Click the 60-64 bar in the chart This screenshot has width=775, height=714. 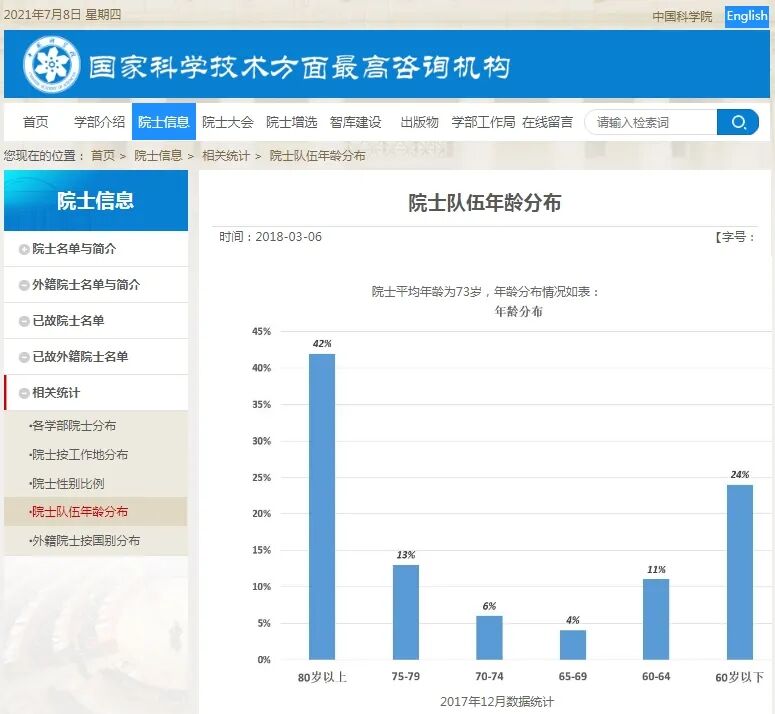coord(656,619)
